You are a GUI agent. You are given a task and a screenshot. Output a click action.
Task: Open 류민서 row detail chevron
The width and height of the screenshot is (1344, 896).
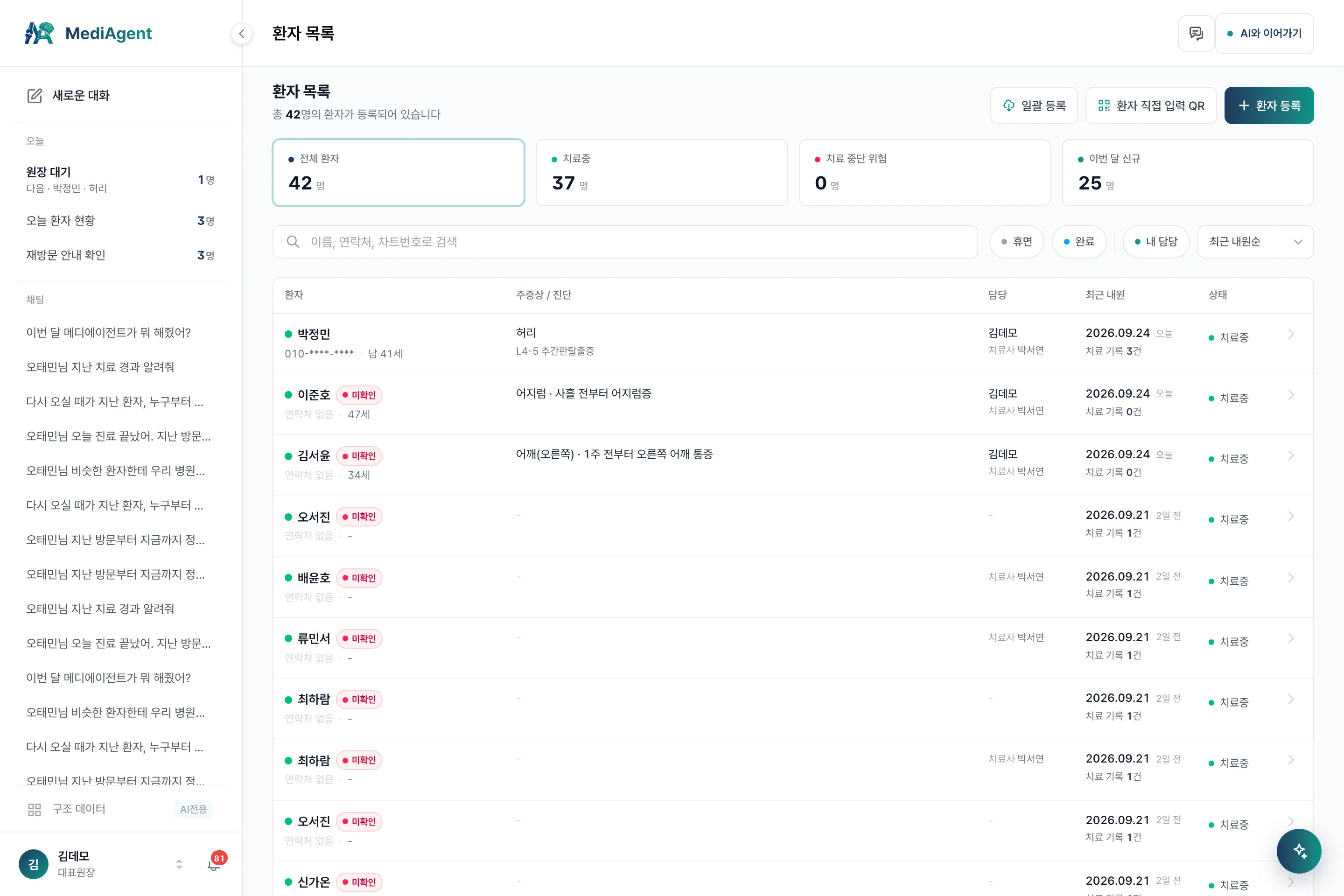(1291, 638)
